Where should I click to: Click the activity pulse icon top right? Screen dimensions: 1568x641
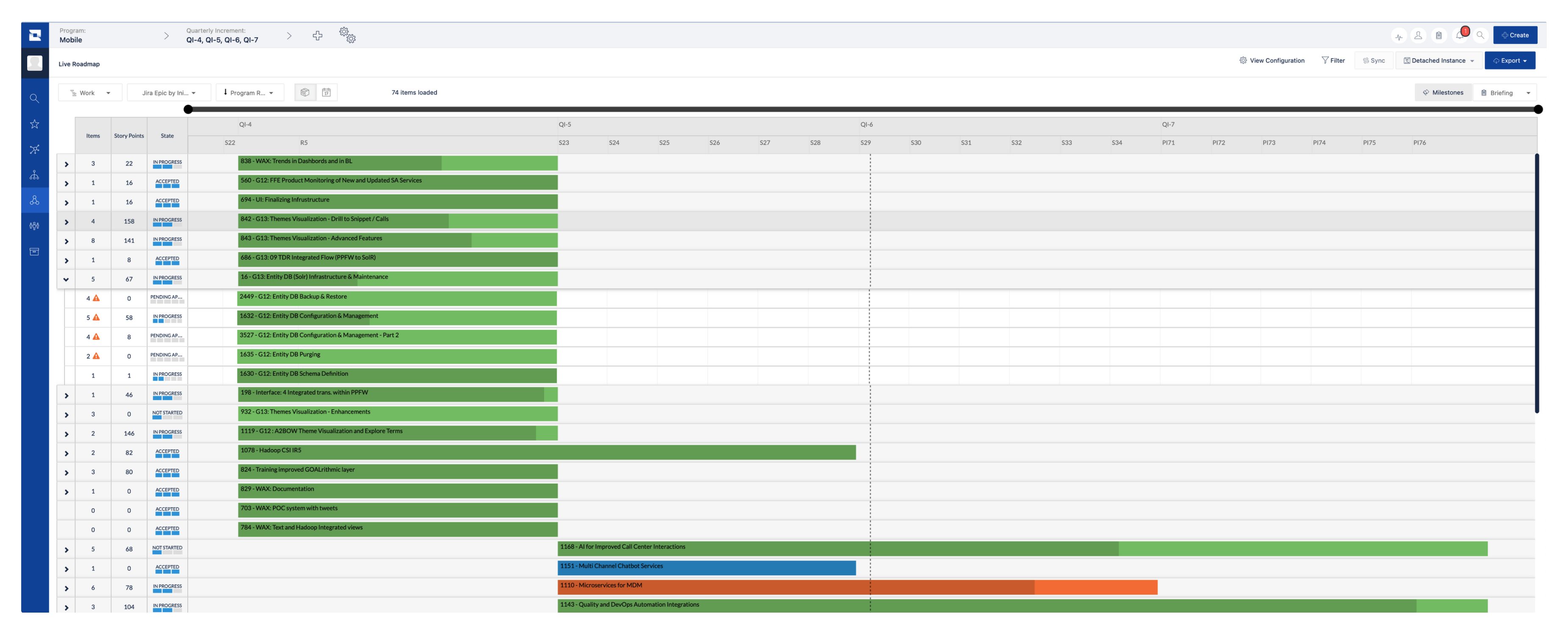click(x=1398, y=36)
